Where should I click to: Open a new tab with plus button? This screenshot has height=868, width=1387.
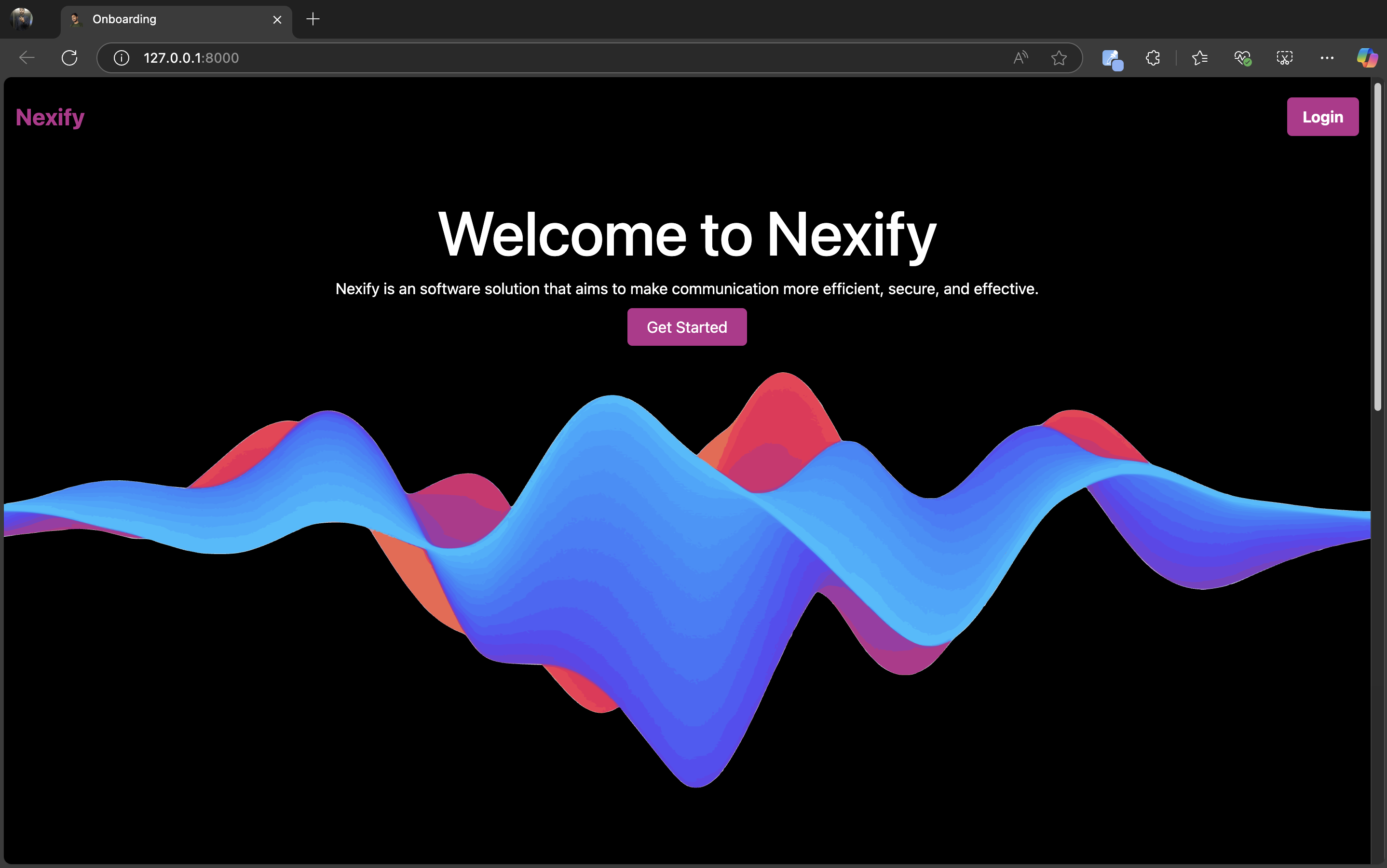[x=313, y=19]
